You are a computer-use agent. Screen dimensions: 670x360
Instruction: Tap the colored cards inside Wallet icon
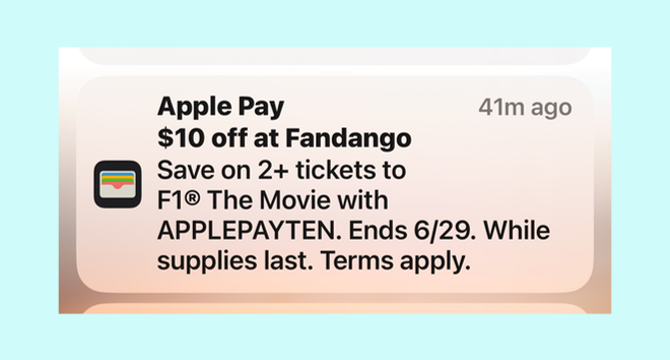point(118,181)
